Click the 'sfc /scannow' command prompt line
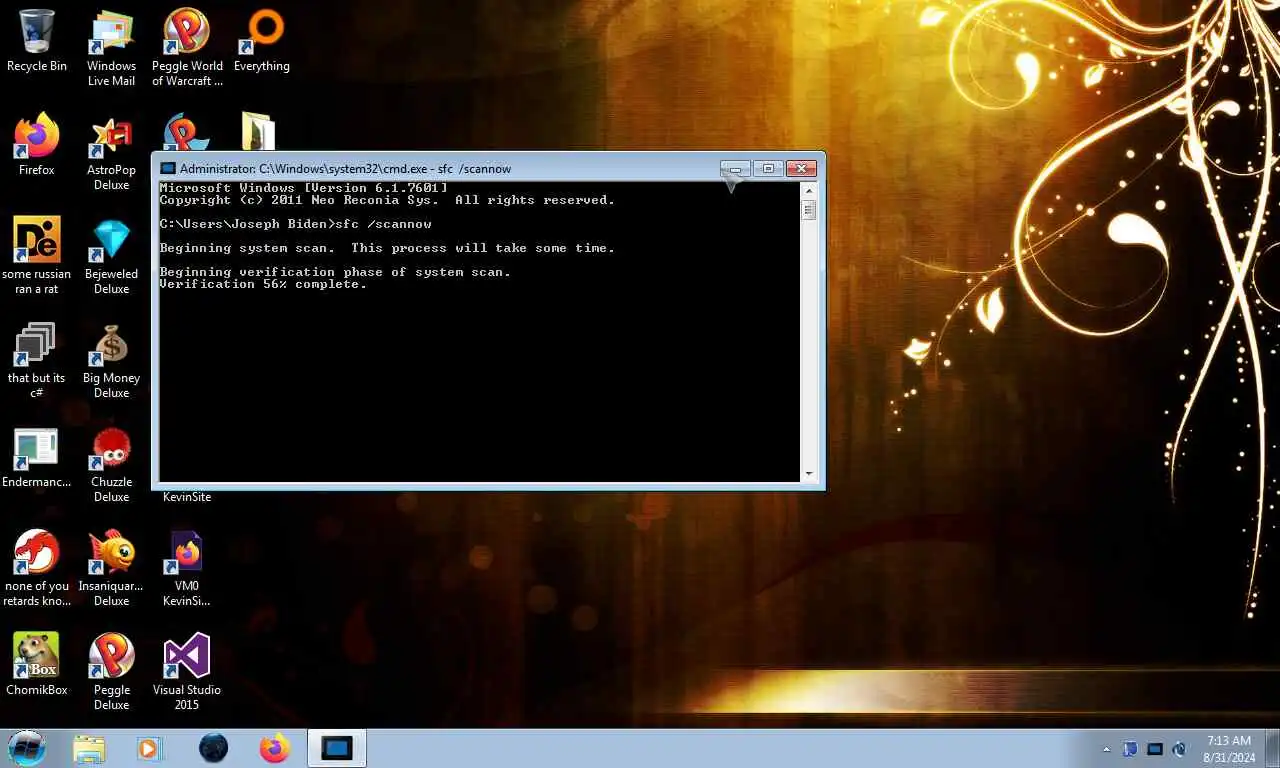 295,224
